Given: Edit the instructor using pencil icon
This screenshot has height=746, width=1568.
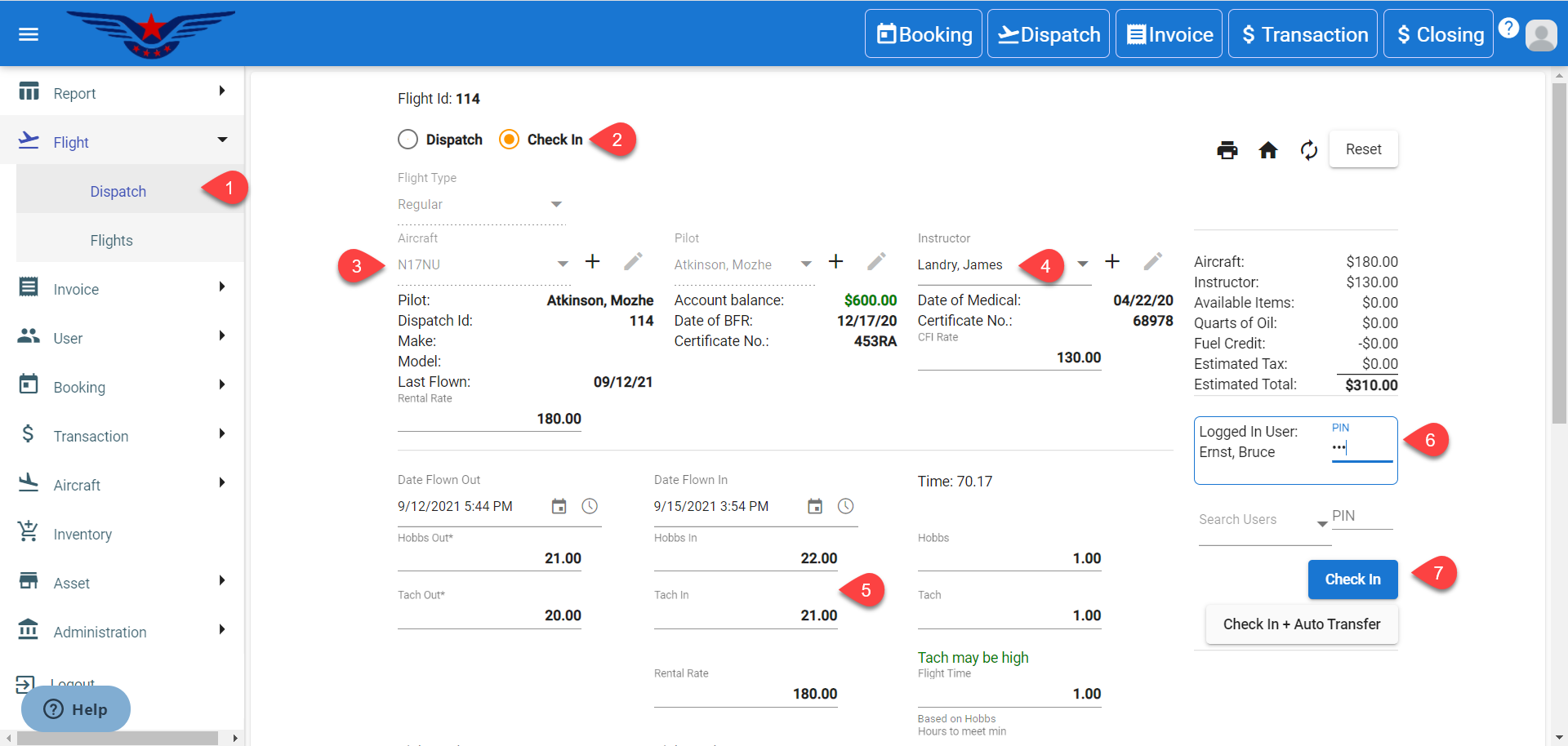Looking at the screenshot, I should click(1152, 262).
